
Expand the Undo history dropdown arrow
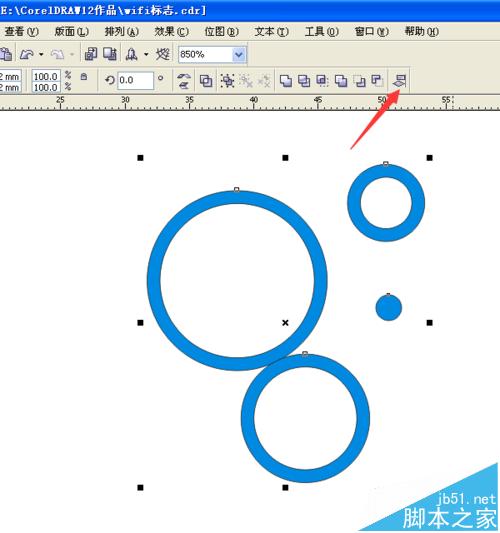pos(41,54)
